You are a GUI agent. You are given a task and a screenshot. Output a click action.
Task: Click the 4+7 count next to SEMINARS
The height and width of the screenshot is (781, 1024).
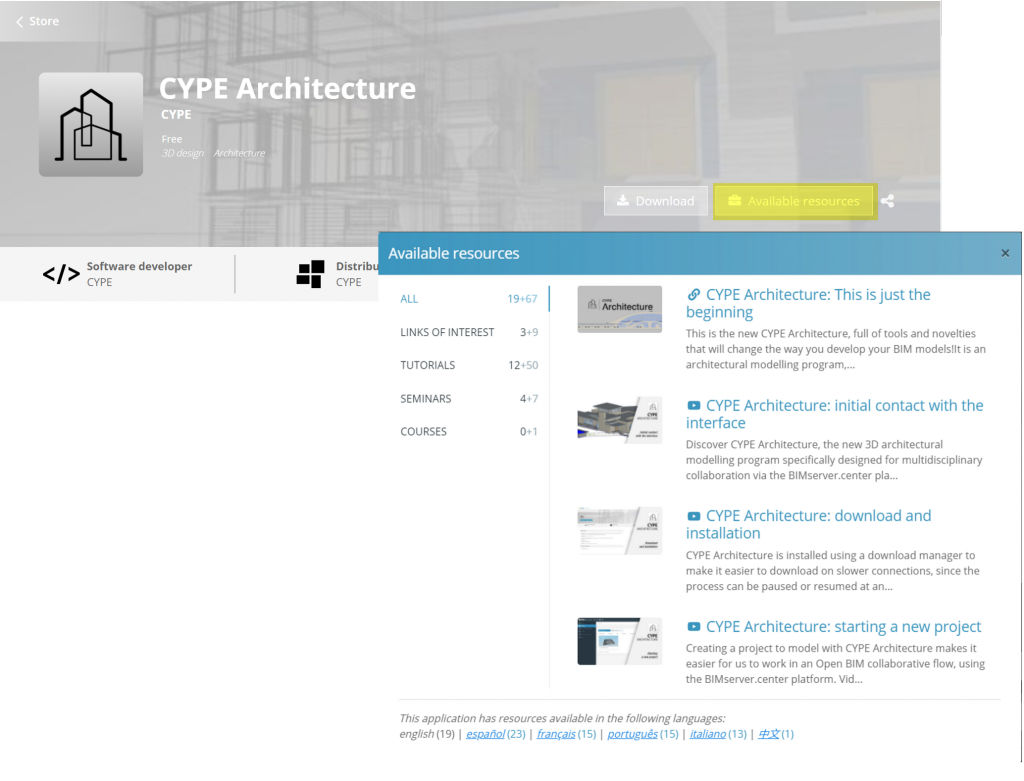529,398
